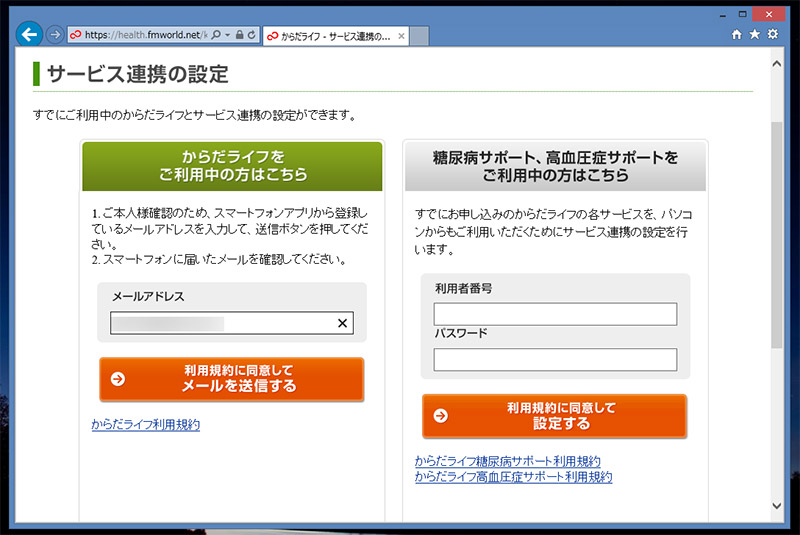
Task: Open からだライフ糖尿病サポート利用規約 link
Action: 507,461
